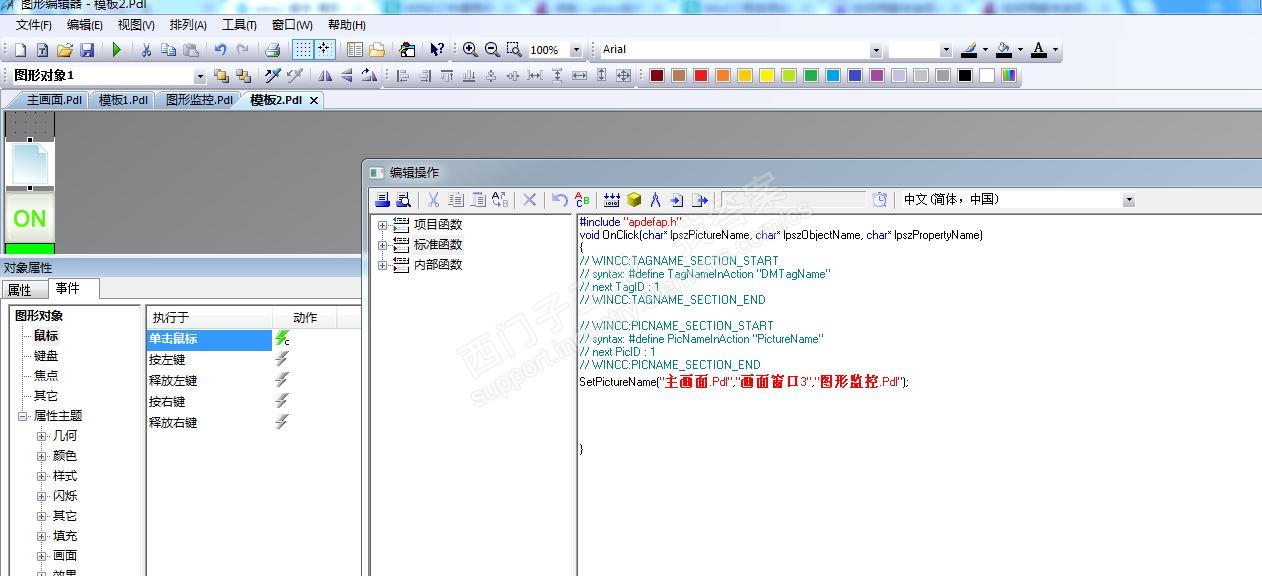Open the Arial font name dropdown
This screenshot has height=576, width=1262.
click(876, 50)
